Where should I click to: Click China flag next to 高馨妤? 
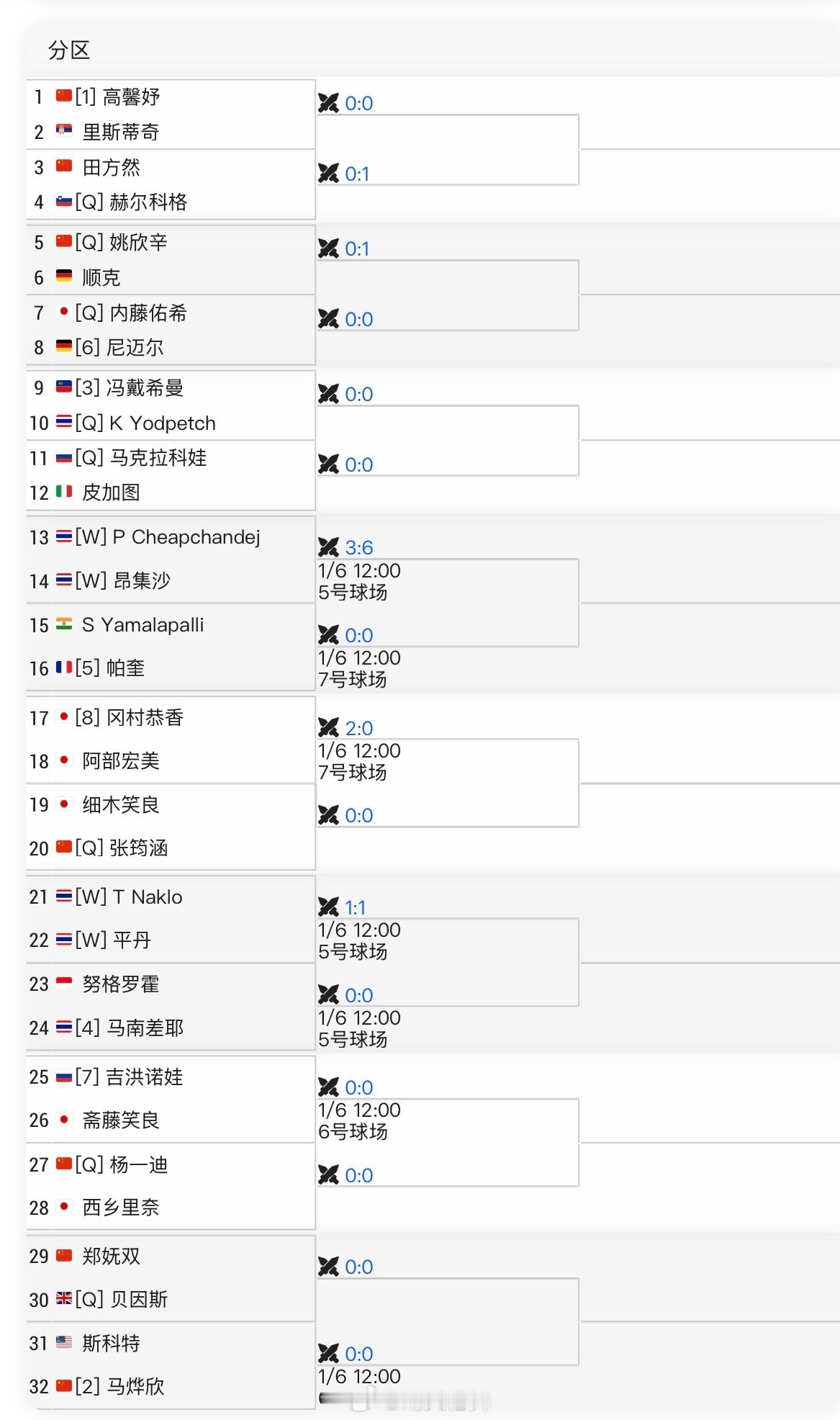(64, 96)
